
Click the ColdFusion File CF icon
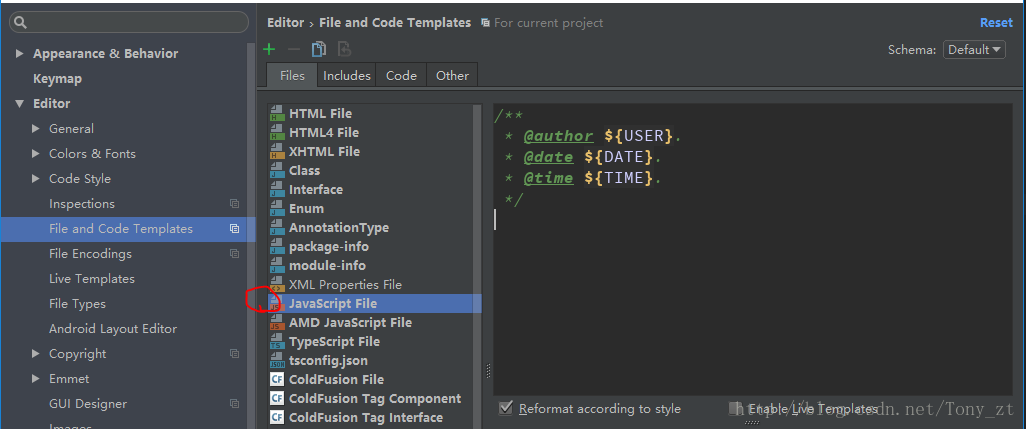[x=277, y=379]
